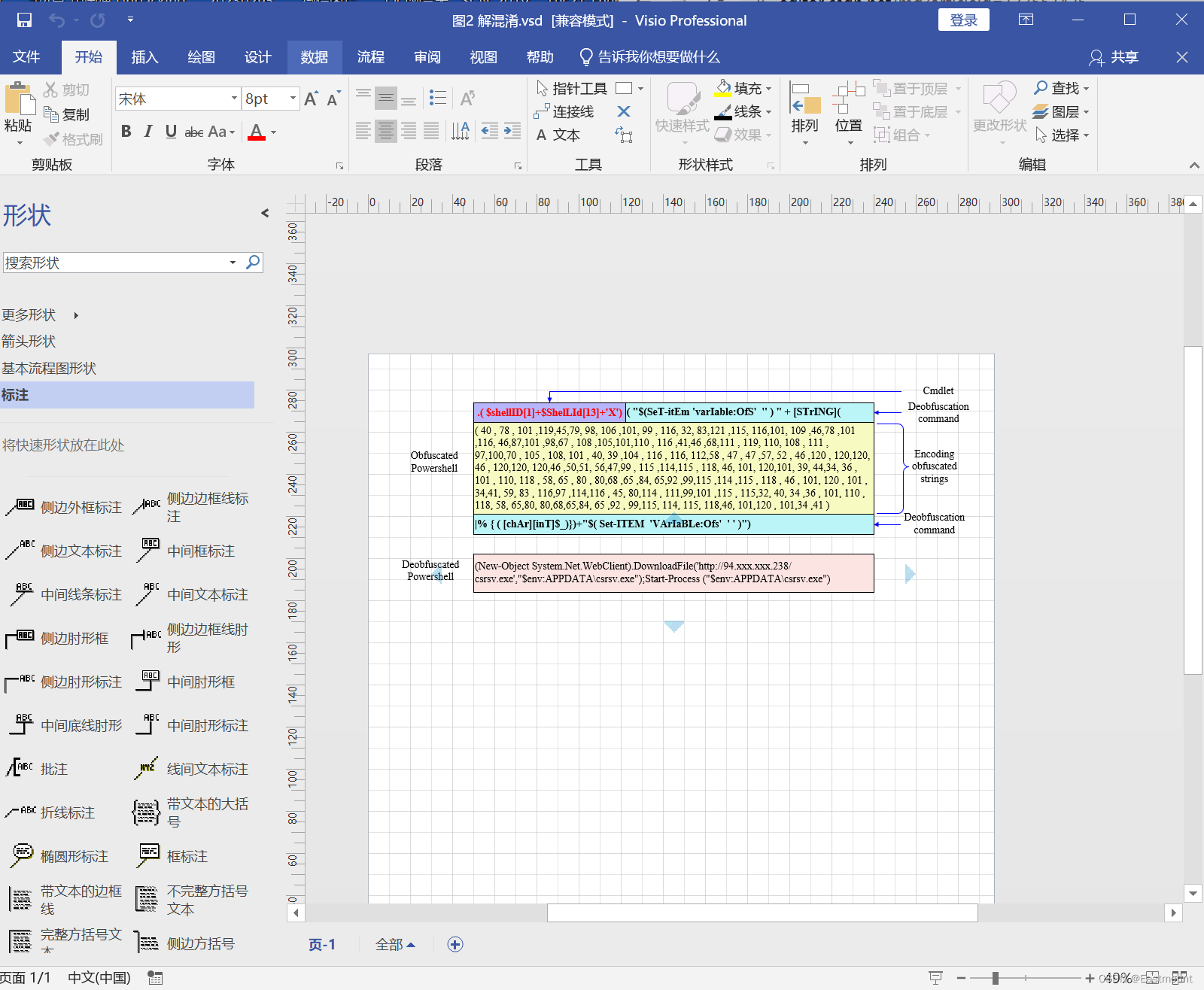Select the 箭头形状 stencil

[29, 342]
